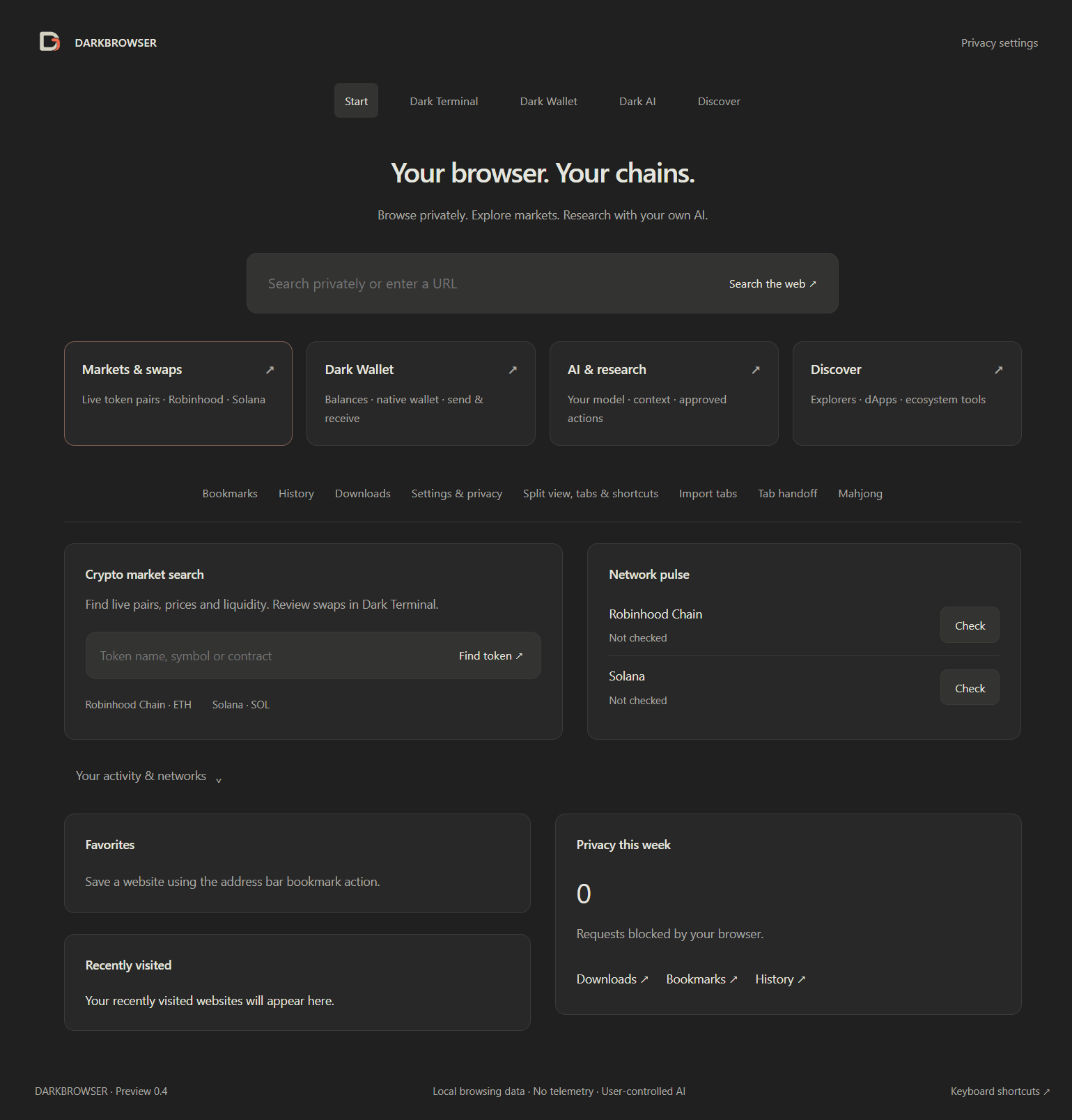Select the Dark AI tab

(x=637, y=101)
